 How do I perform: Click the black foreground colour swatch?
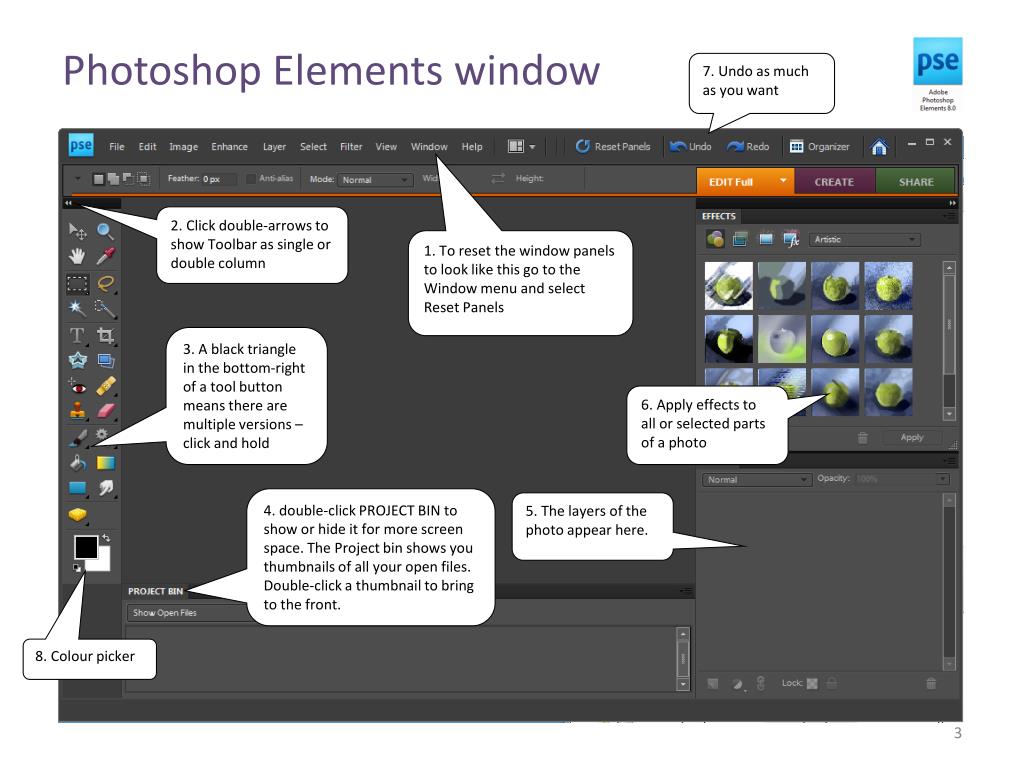[86, 547]
